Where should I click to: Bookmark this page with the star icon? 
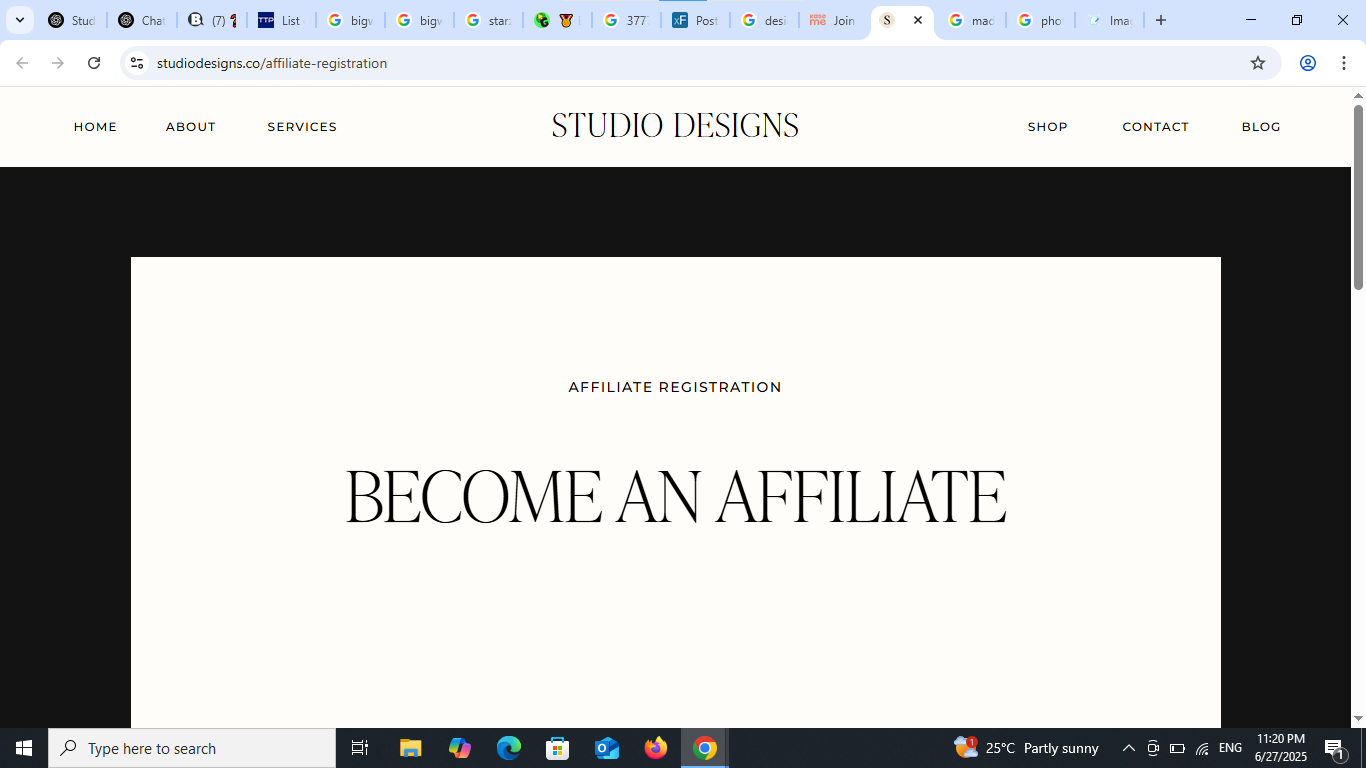[x=1258, y=63]
